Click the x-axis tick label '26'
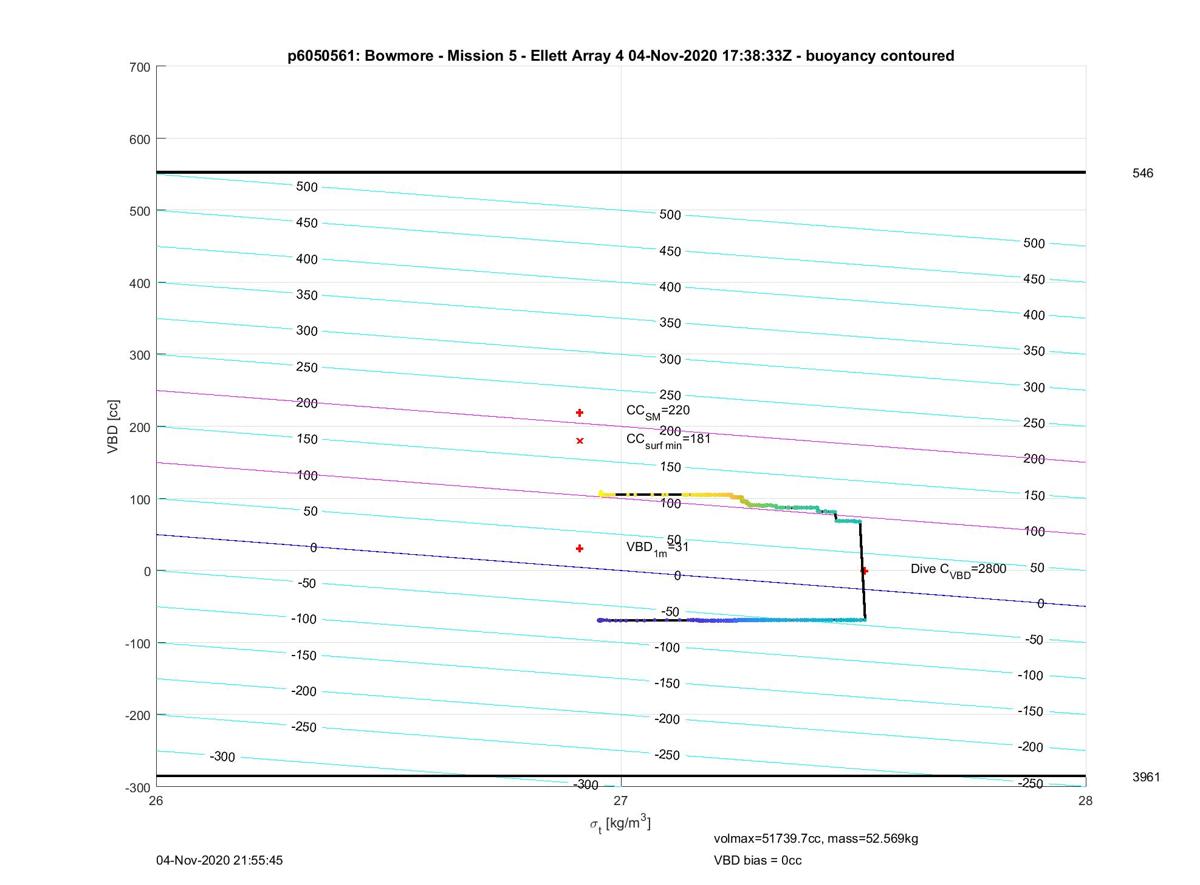 click(x=156, y=800)
